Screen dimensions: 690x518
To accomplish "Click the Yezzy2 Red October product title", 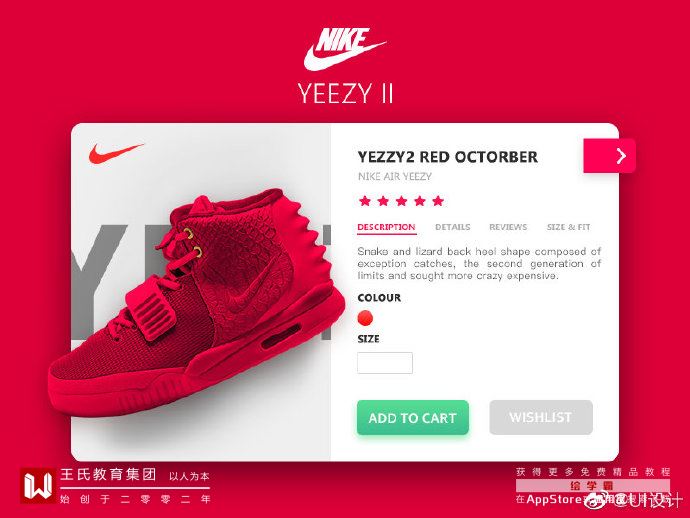I will click(448, 157).
